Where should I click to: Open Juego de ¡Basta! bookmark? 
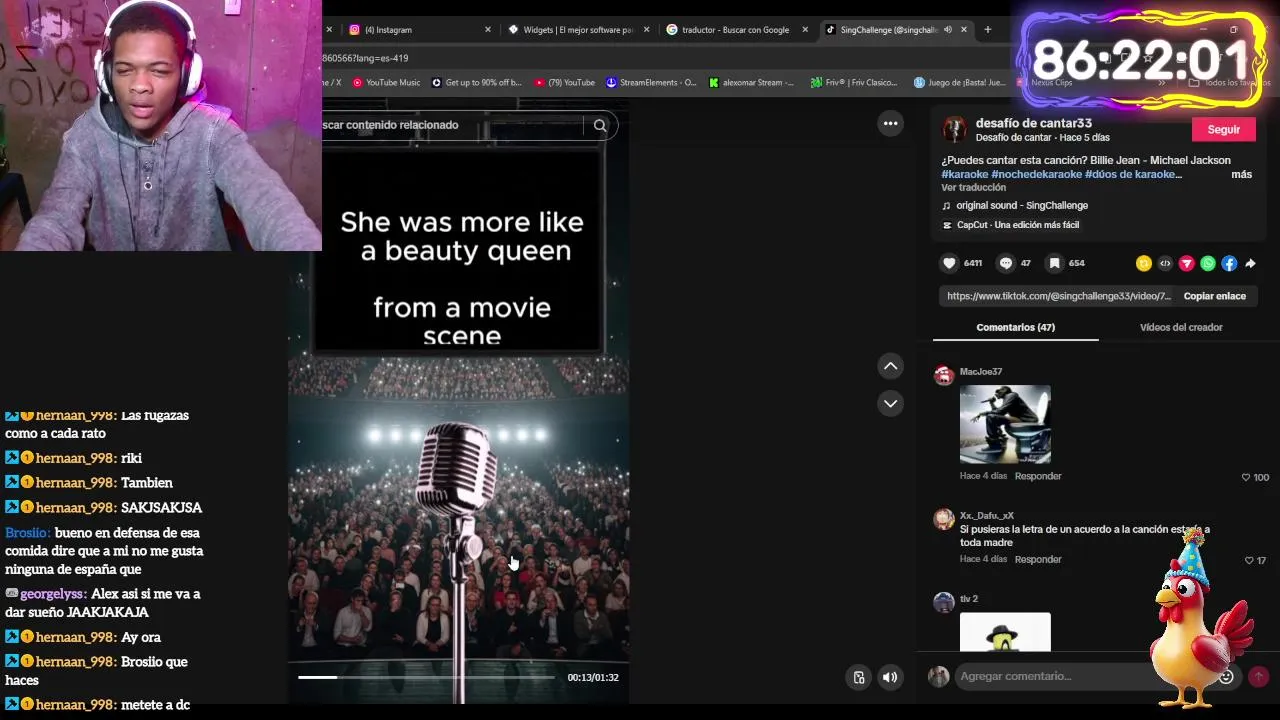[960, 82]
